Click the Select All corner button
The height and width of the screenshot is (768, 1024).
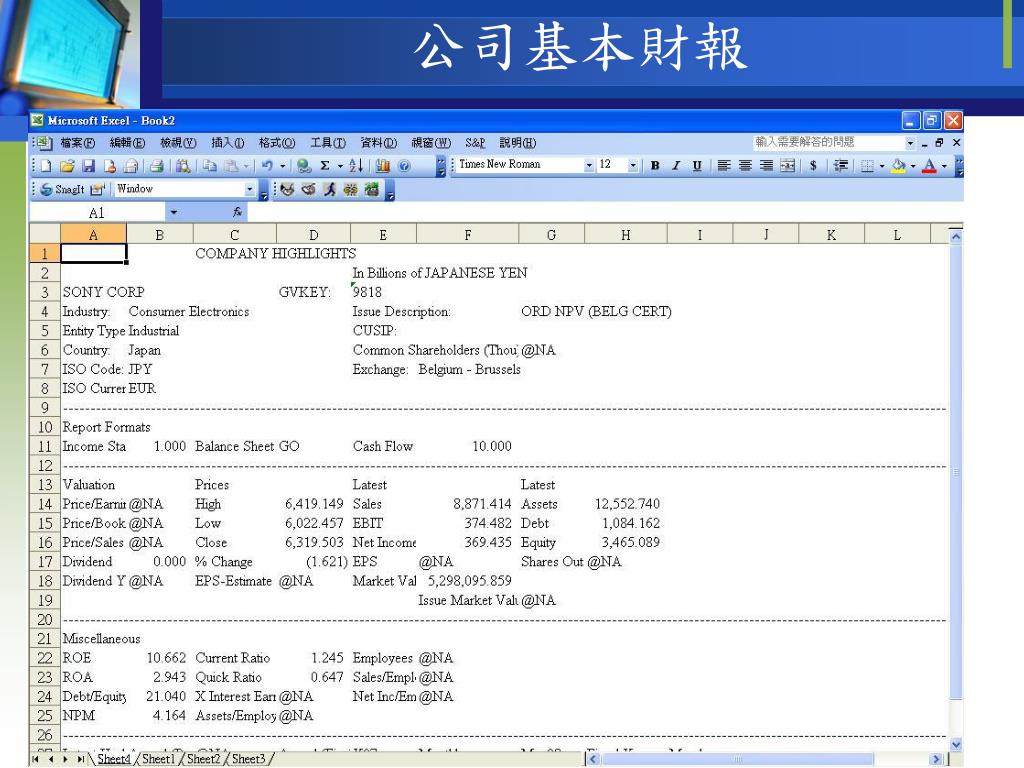(x=44, y=234)
